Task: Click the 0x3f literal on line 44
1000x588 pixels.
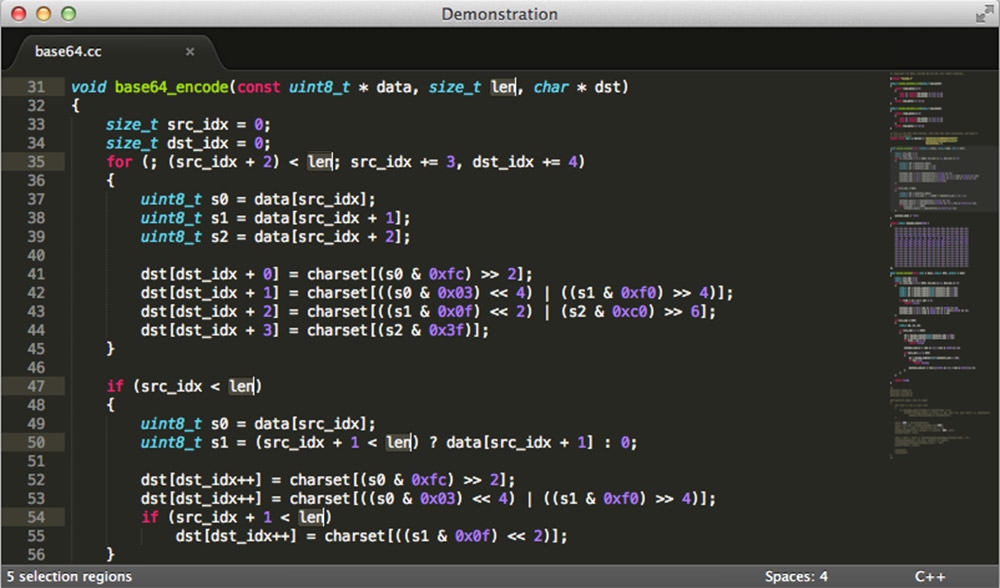Action: coord(446,330)
